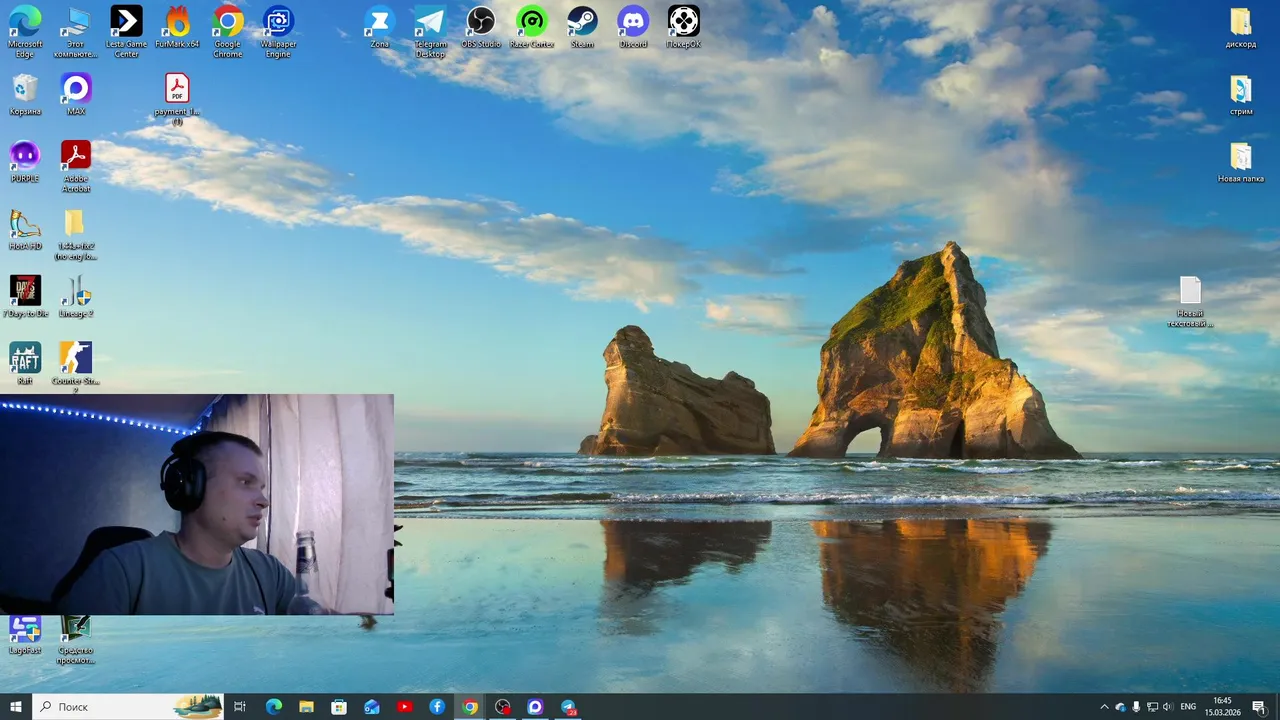Open the Razer Cortex shortcut

[x=531, y=27]
